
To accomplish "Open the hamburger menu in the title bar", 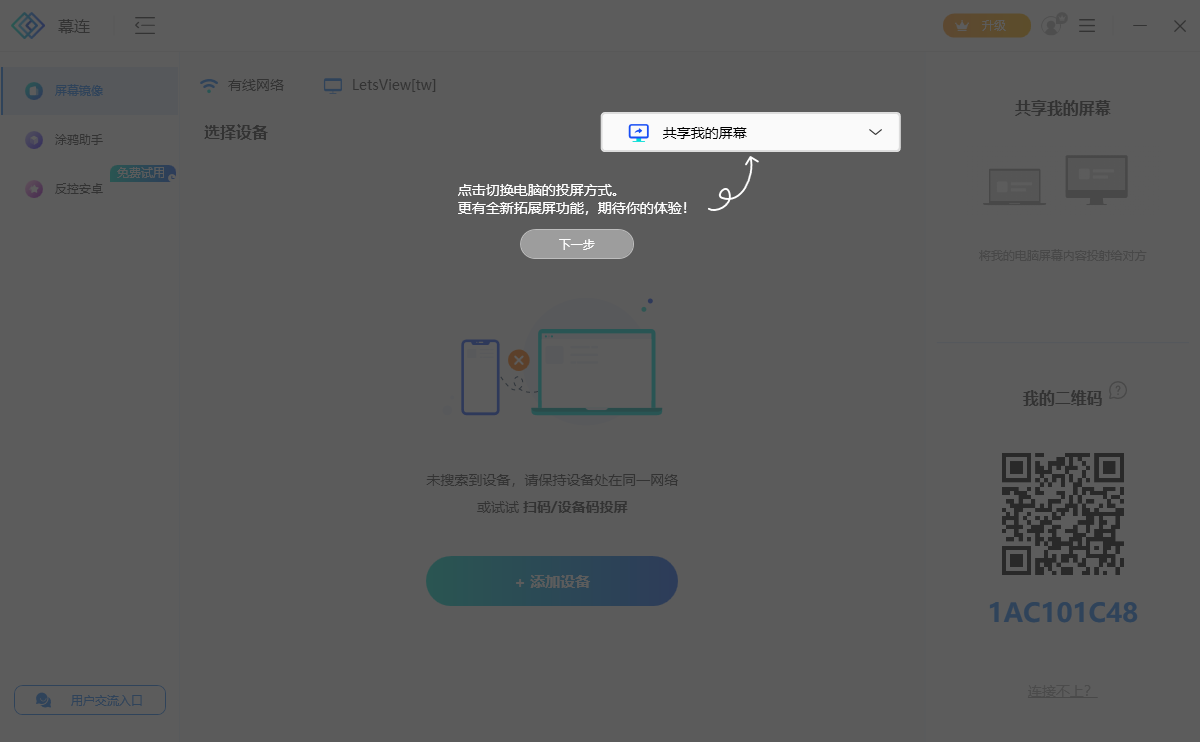I will pos(1087,26).
